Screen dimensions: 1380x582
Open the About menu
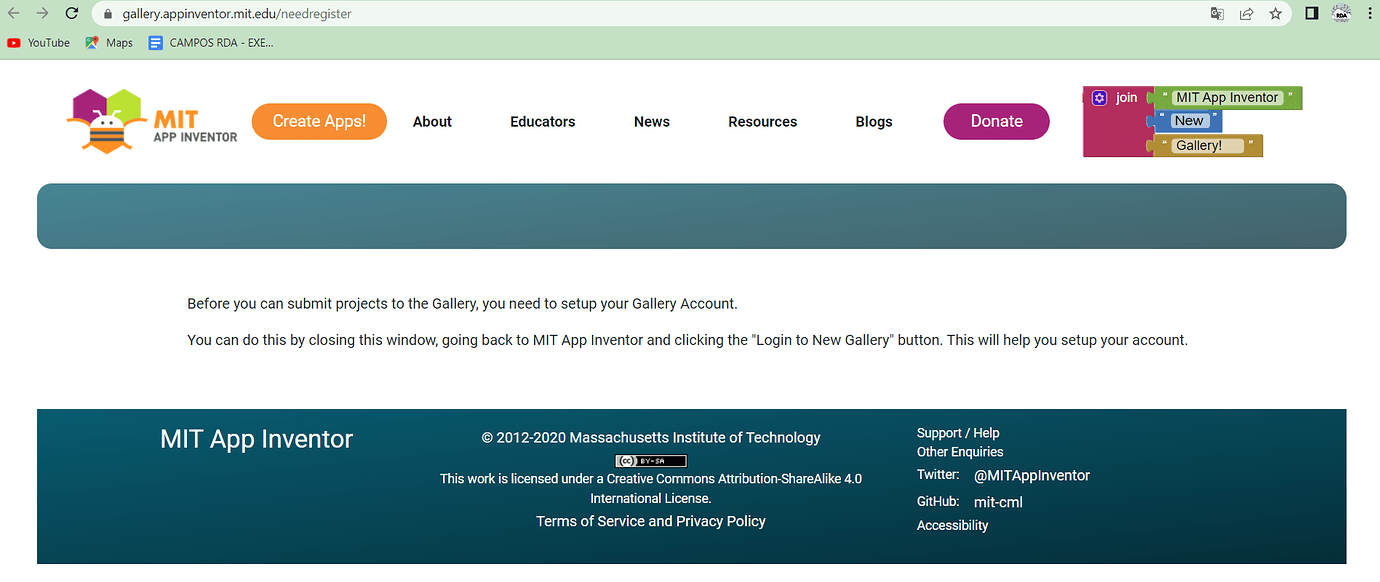pos(432,122)
